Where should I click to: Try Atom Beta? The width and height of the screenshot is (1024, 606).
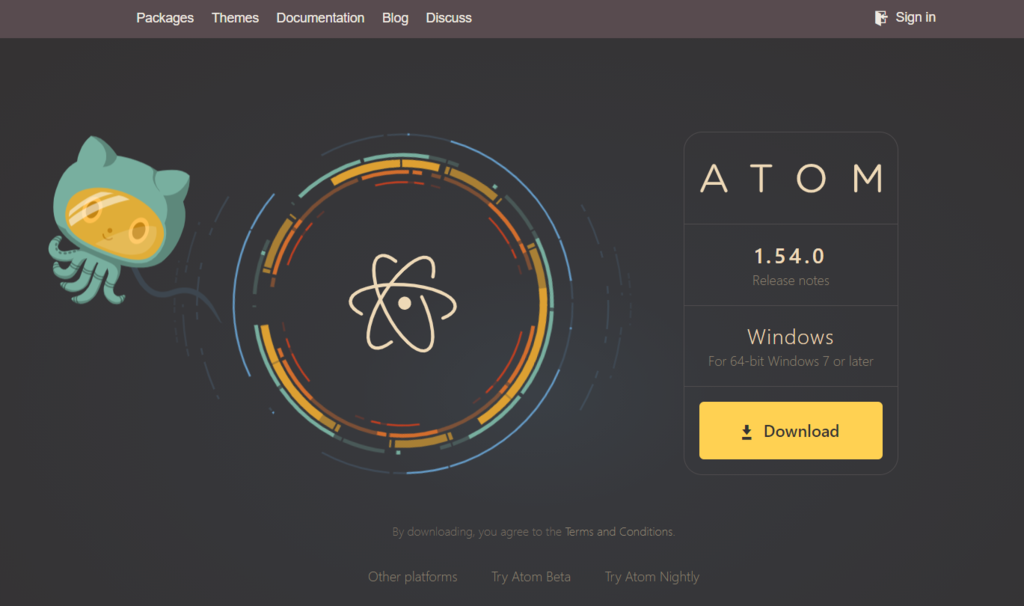tap(530, 576)
